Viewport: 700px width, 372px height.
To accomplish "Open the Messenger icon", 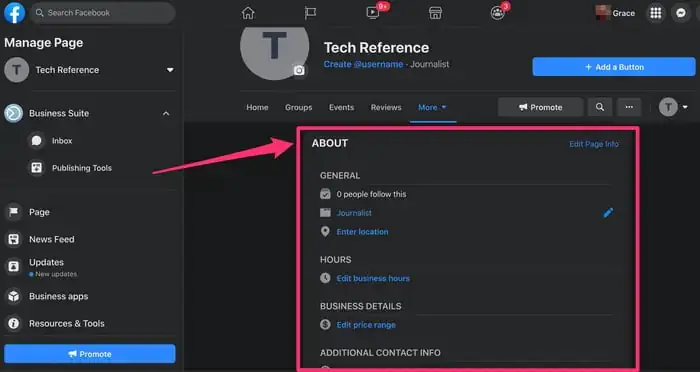I will pos(681,13).
